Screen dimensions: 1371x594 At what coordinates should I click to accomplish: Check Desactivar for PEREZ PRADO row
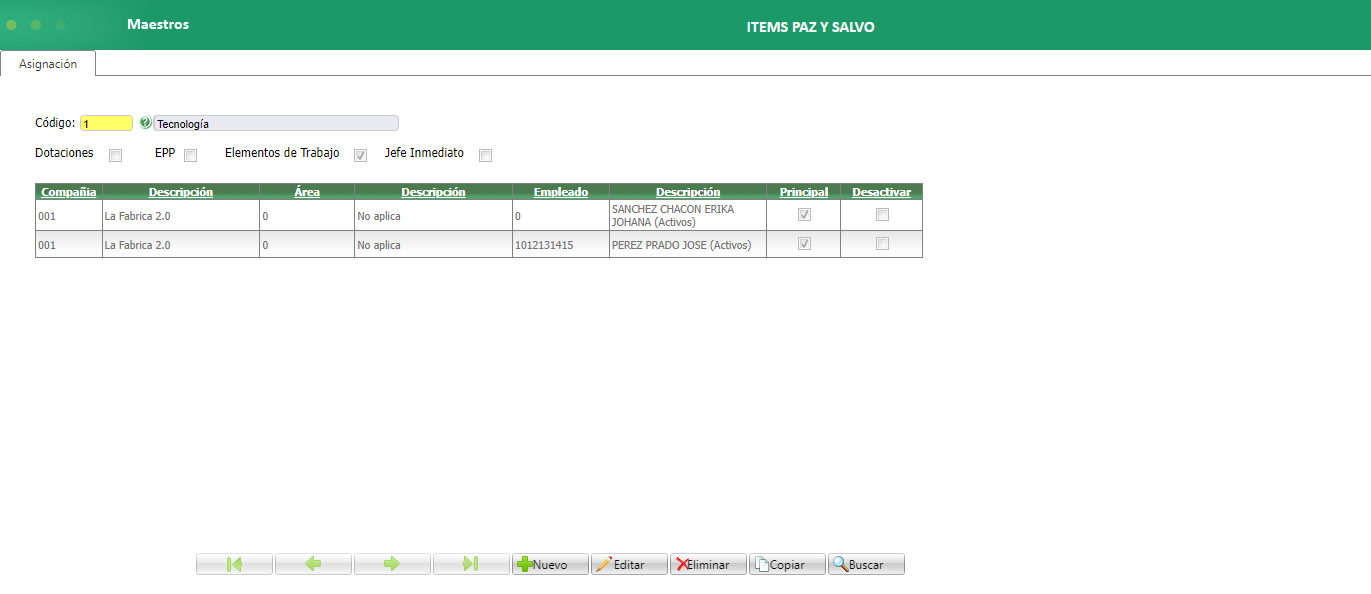click(x=882, y=244)
